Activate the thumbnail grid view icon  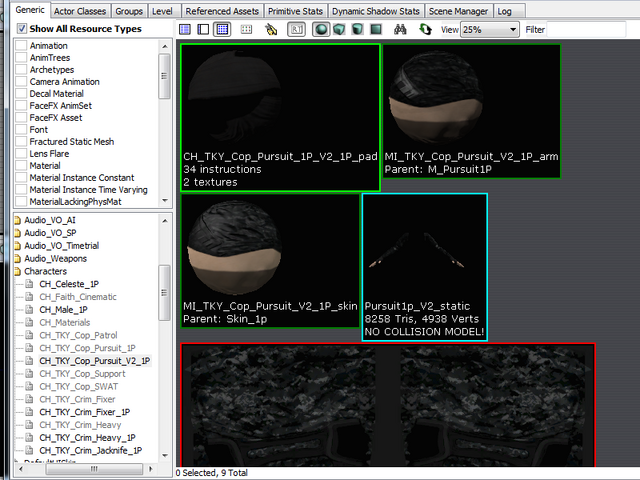pyautogui.click(x=222, y=29)
